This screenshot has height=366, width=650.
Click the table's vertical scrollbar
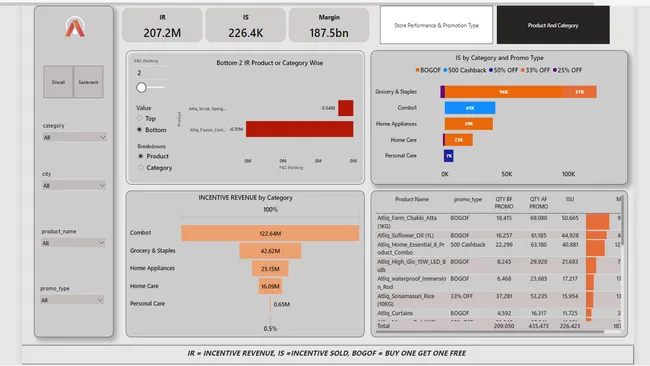click(x=623, y=221)
